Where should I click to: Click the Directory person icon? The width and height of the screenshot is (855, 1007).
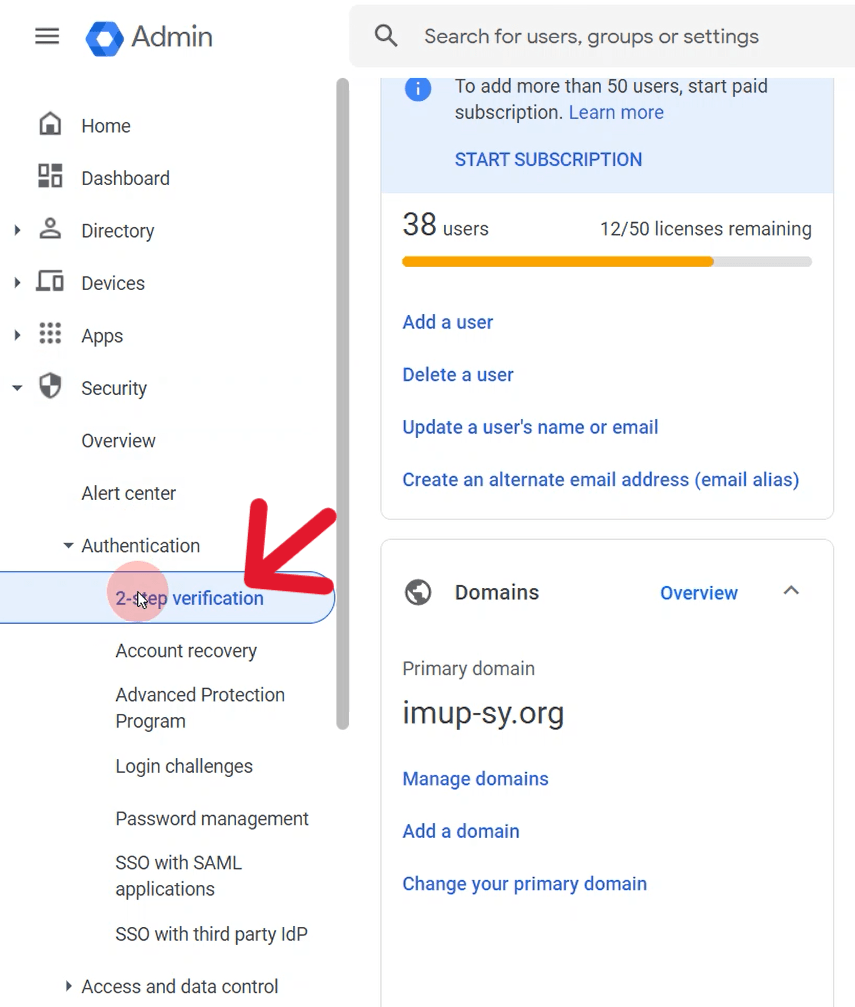pyautogui.click(x=50, y=230)
